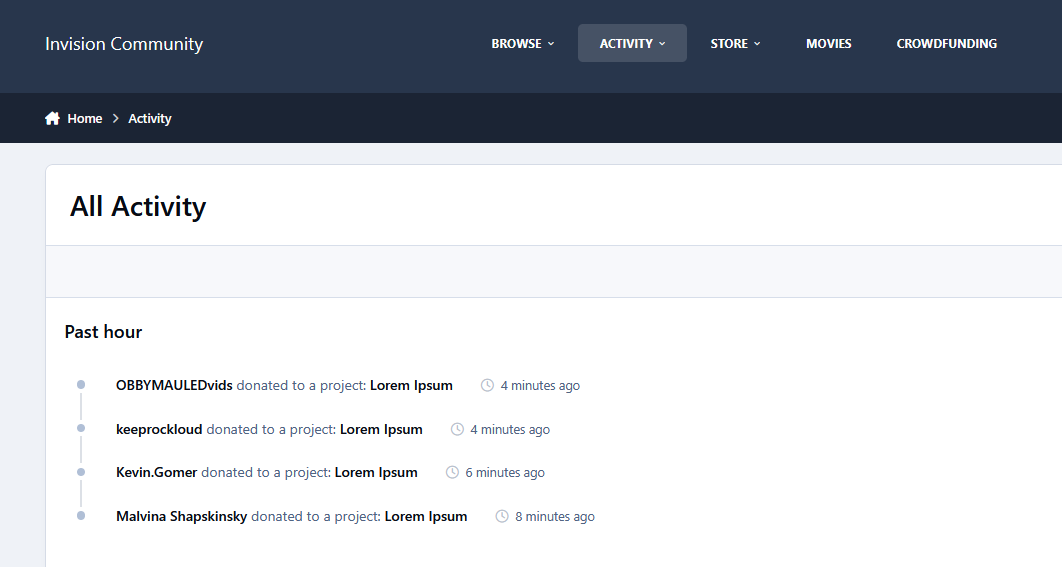The width and height of the screenshot is (1062, 567).
Task: Click clock icon beside OBBYMAULEDvids timestamp
Action: 487,385
